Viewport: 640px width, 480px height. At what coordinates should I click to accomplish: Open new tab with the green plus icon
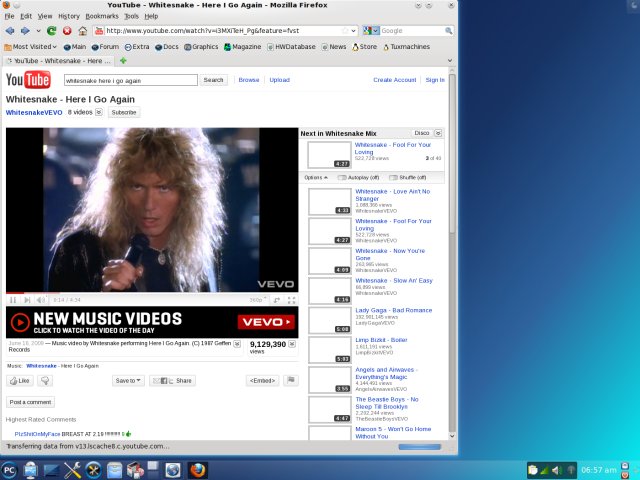[x=123, y=60]
